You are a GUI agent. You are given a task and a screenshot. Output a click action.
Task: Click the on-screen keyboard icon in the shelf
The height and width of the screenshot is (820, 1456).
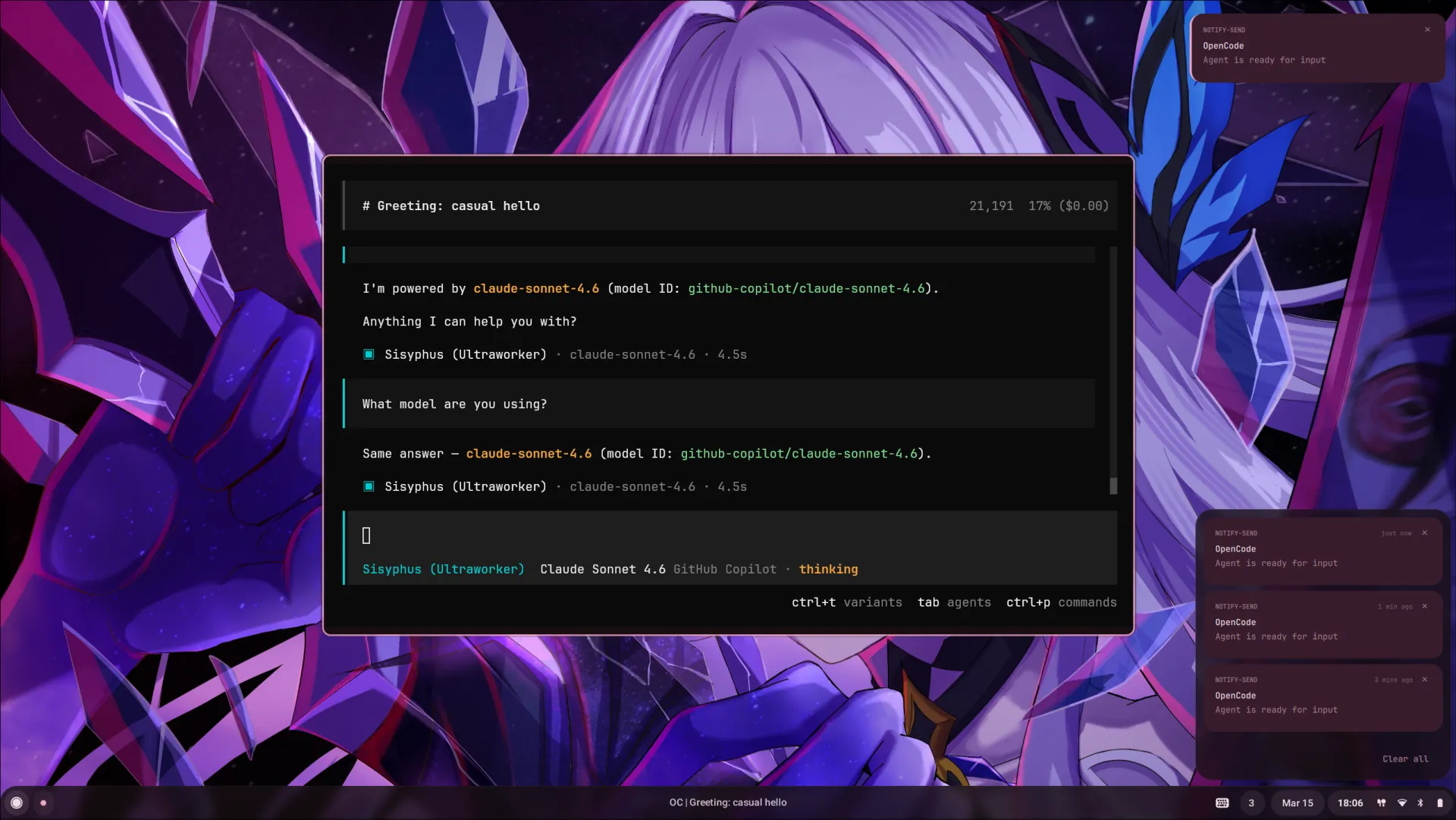tap(1222, 803)
